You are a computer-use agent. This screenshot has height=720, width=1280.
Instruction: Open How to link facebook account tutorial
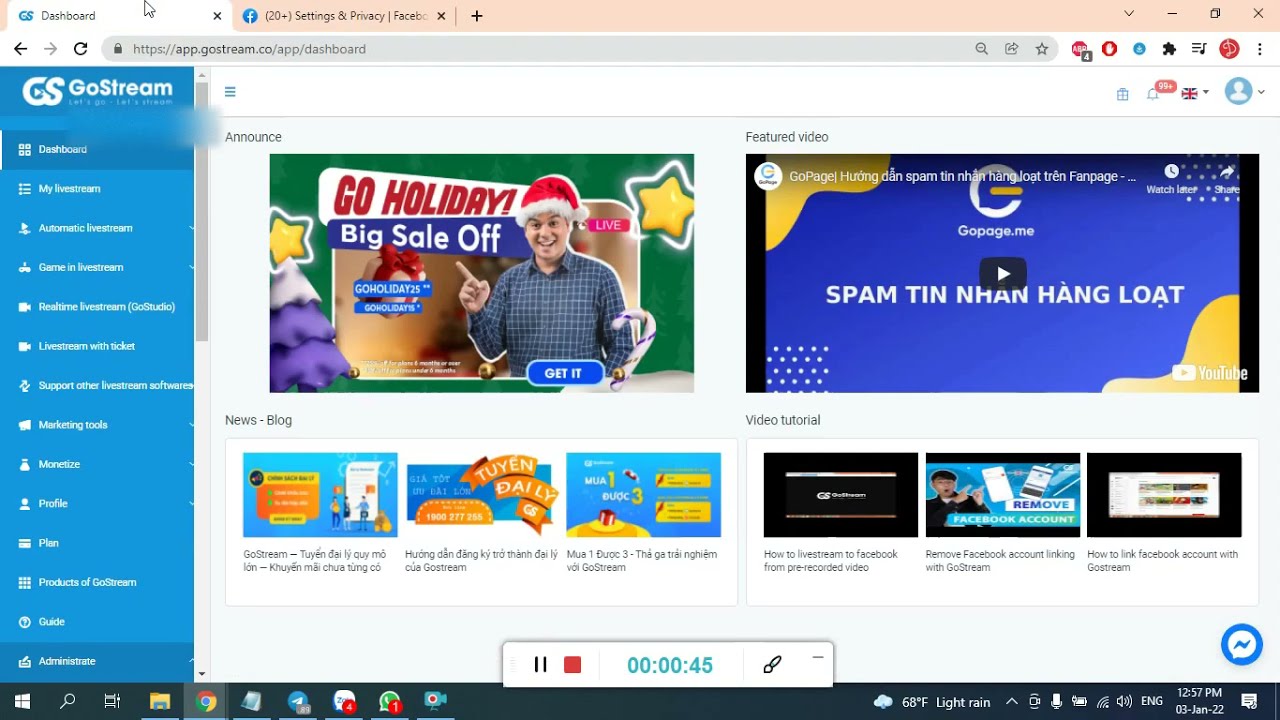1164,513
